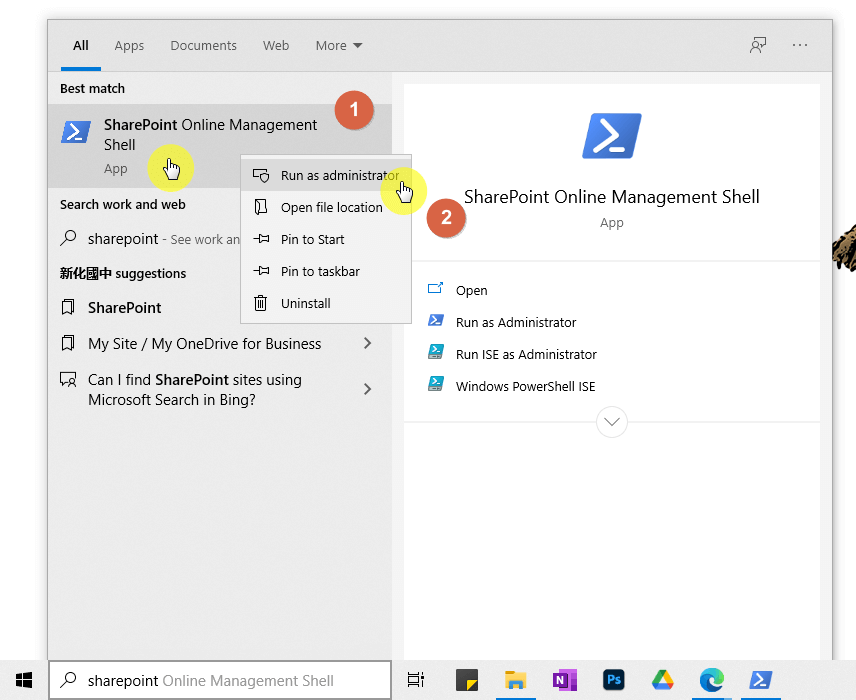Screen dimensions: 856x700
Task: Click the chat-person icon beside Bing question
Action: 68,379
